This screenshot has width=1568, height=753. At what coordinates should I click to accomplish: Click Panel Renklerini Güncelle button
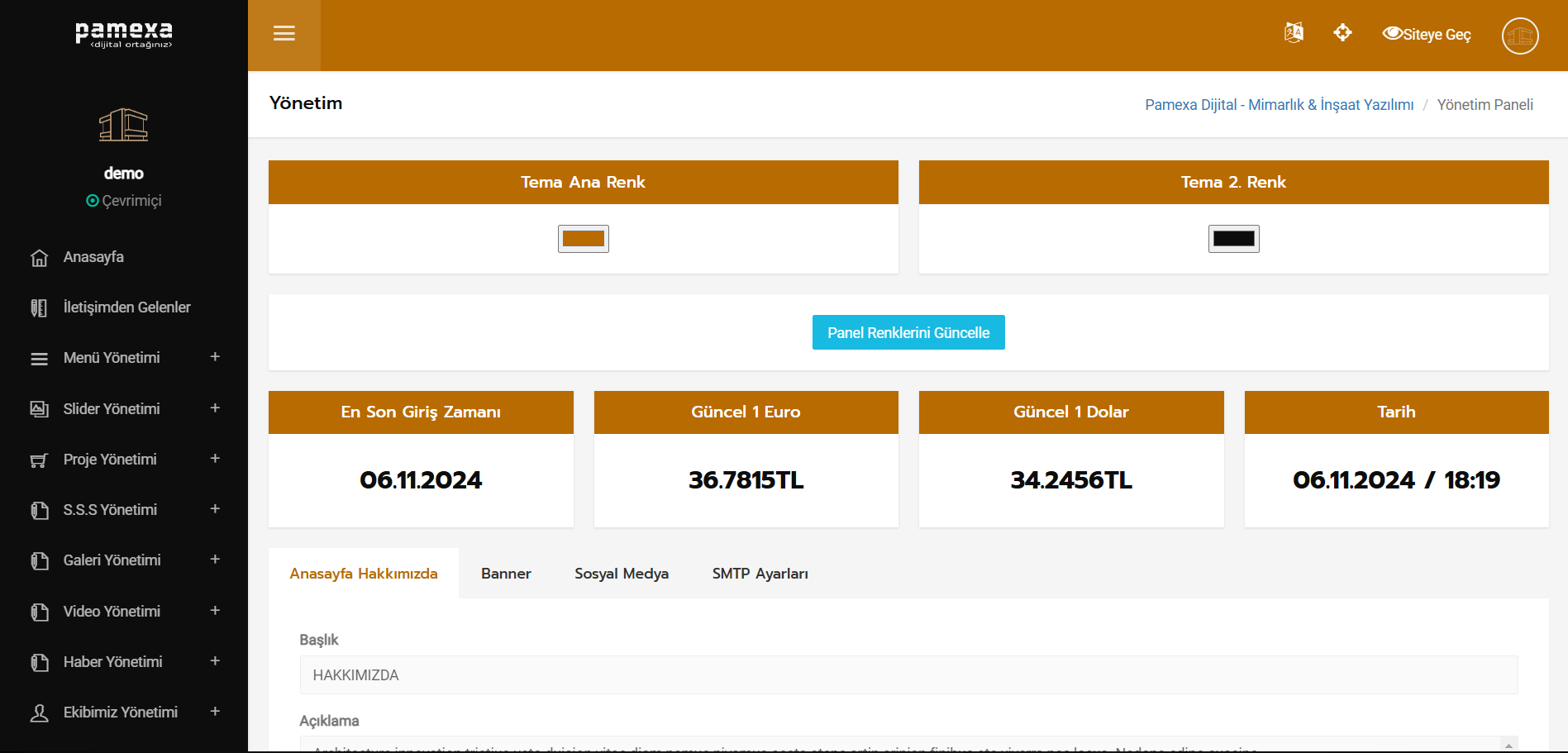pyautogui.click(x=908, y=332)
